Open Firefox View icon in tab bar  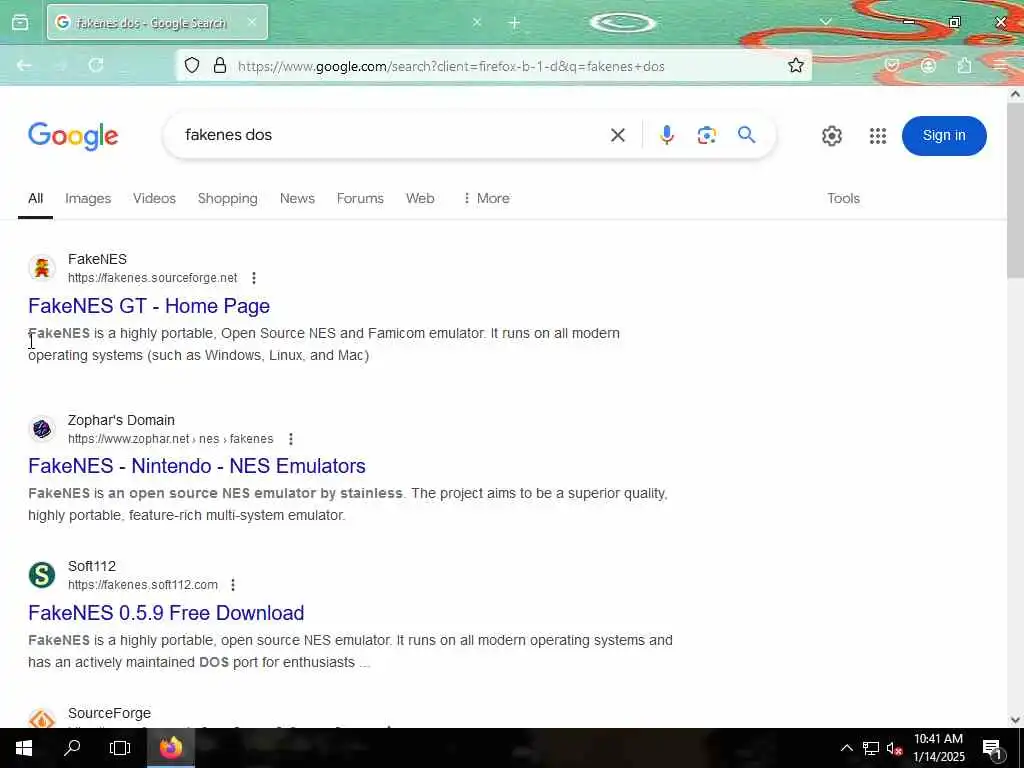[x=20, y=23]
